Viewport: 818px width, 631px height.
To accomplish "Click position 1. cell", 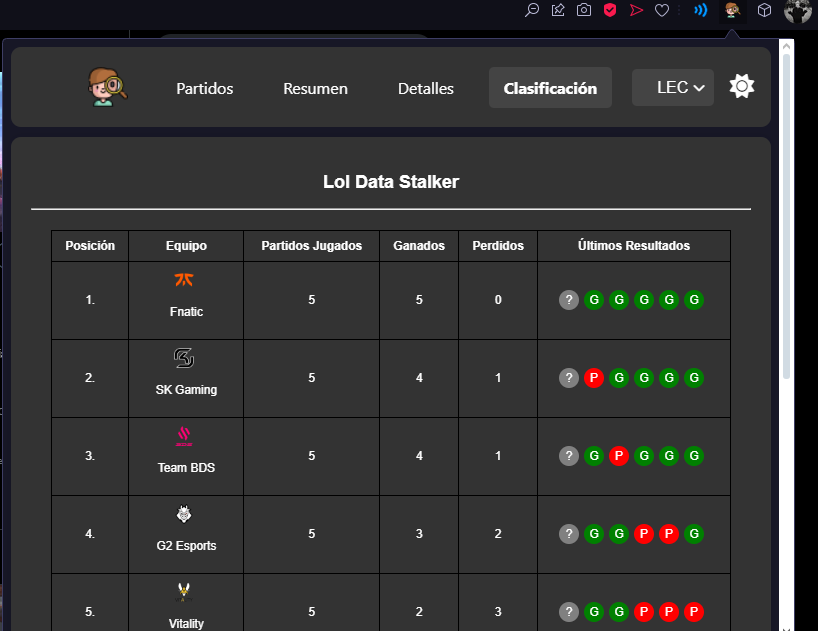I will 90,300.
